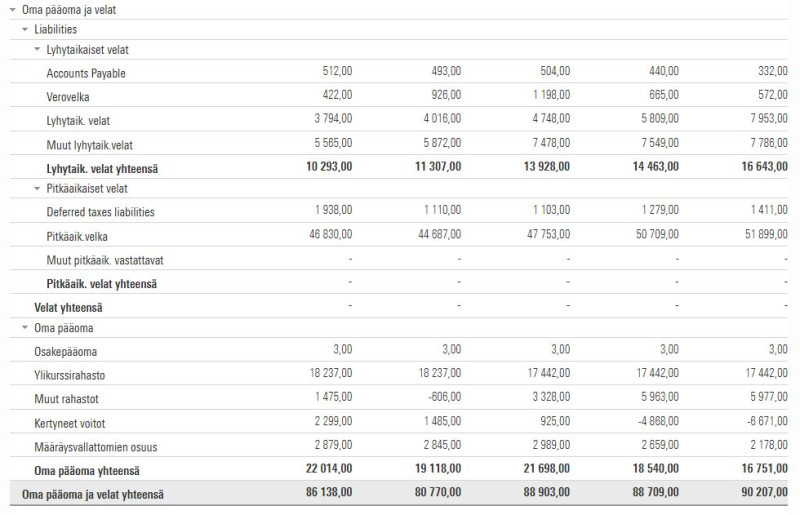The width and height of the screenshot is (800, 515).
Task: Click Lyhytaik. velat yhteensä total row
Action: [x=398, y=167]
